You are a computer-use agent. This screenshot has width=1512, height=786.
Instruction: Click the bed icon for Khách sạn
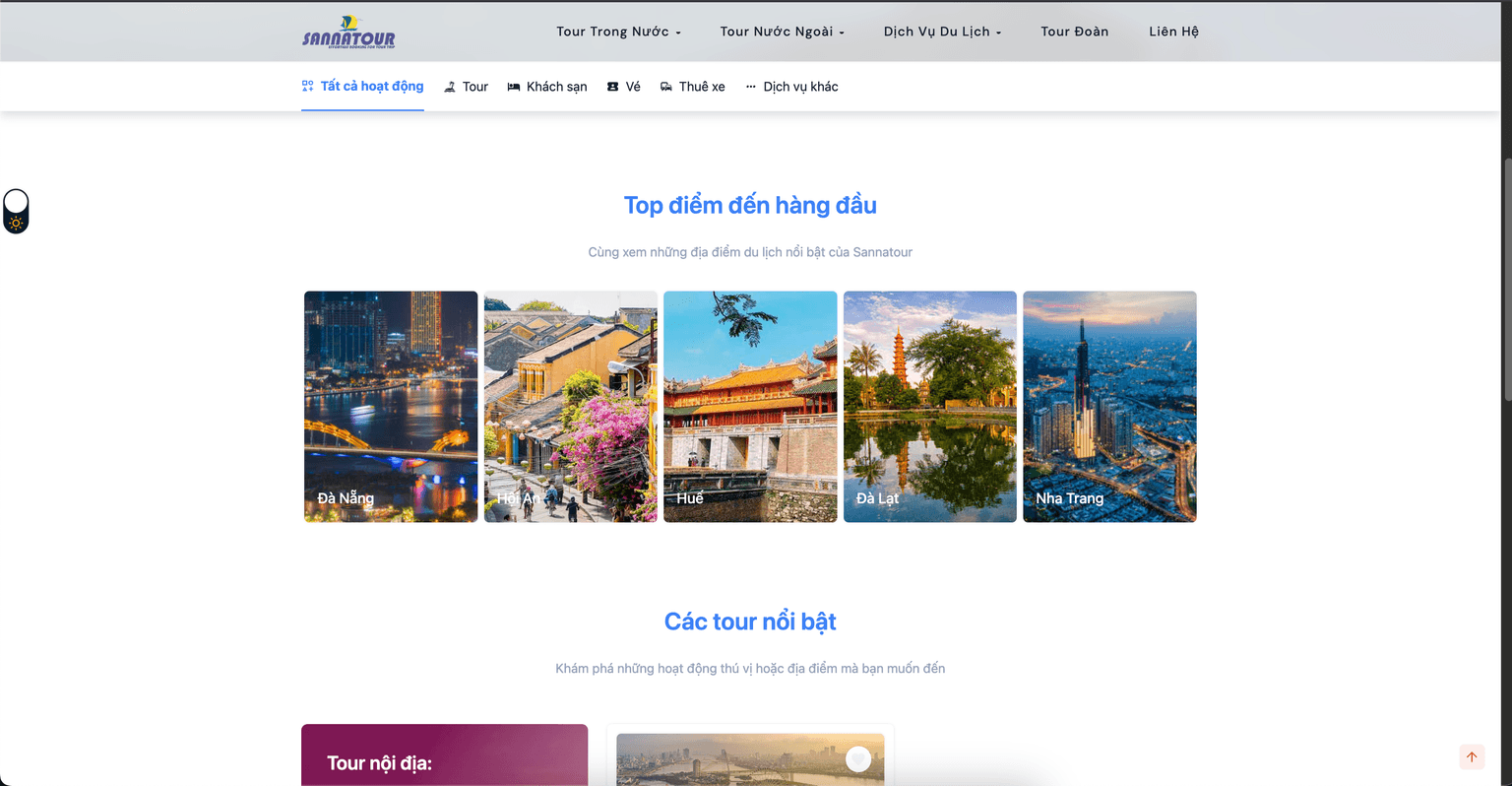[514, 87]
